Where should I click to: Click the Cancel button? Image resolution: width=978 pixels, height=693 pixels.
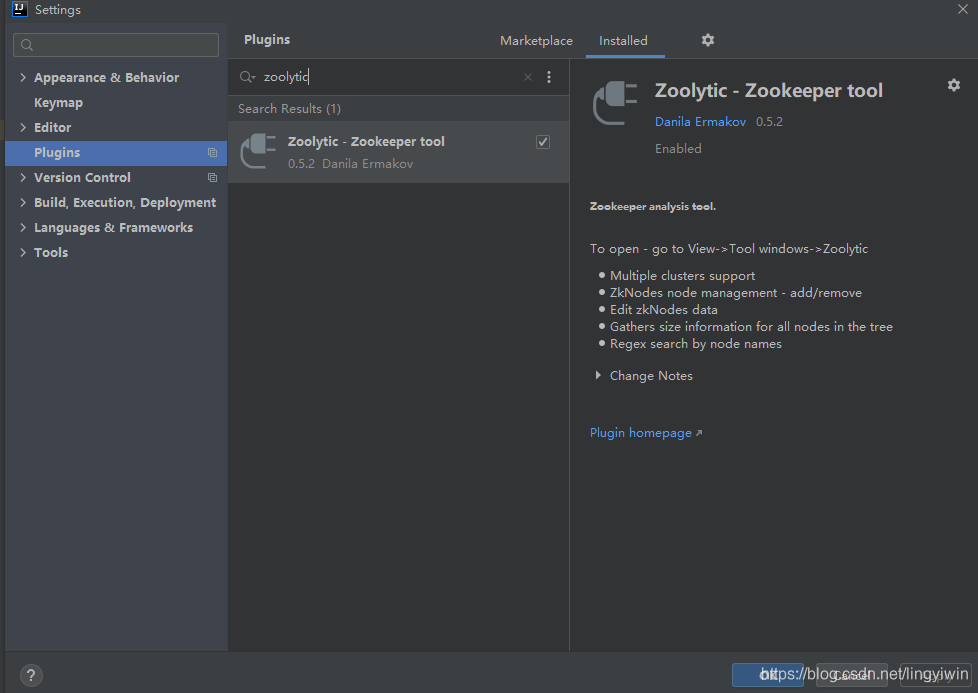click(851, 675)
